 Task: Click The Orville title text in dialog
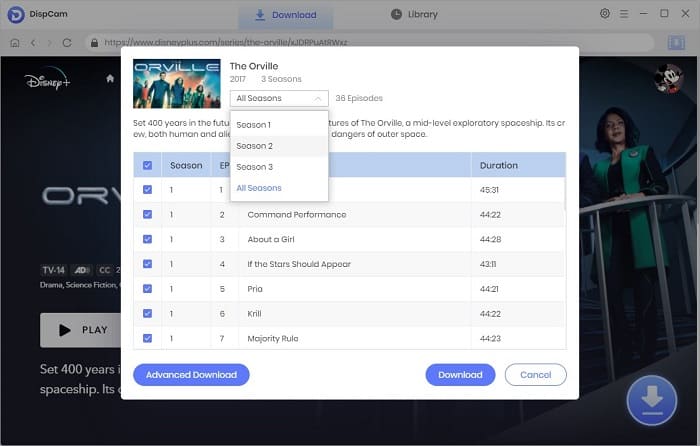click(x=254, y=66)
